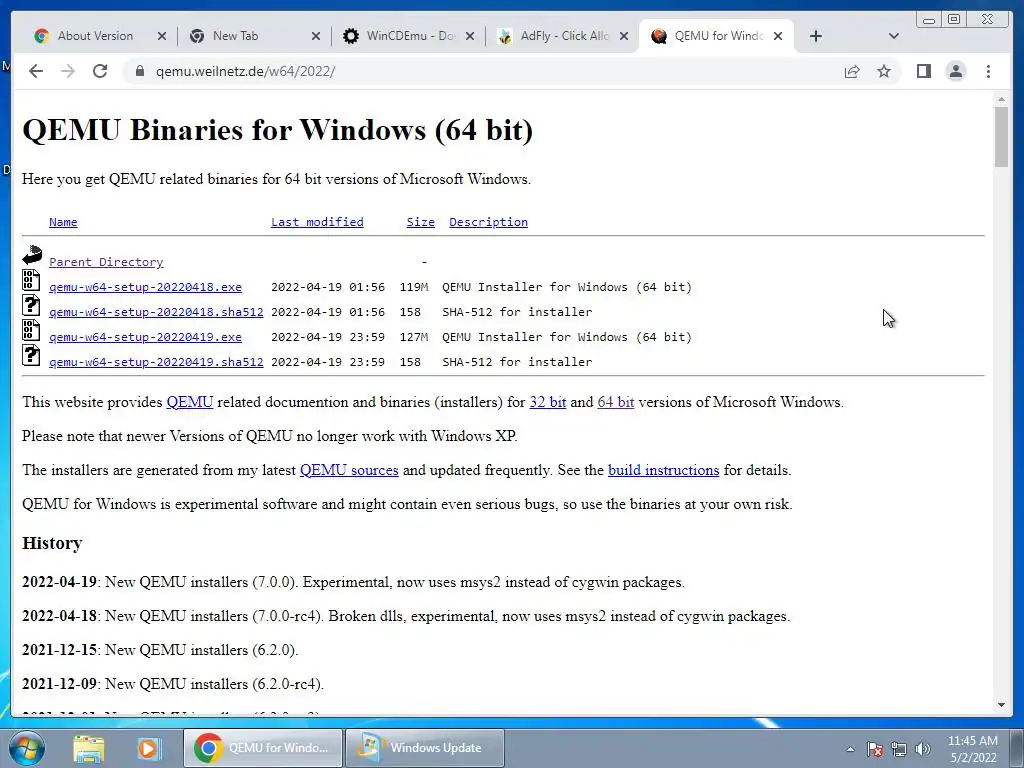
Task: Follow the 64 bit link
Action: click(616, 402)
